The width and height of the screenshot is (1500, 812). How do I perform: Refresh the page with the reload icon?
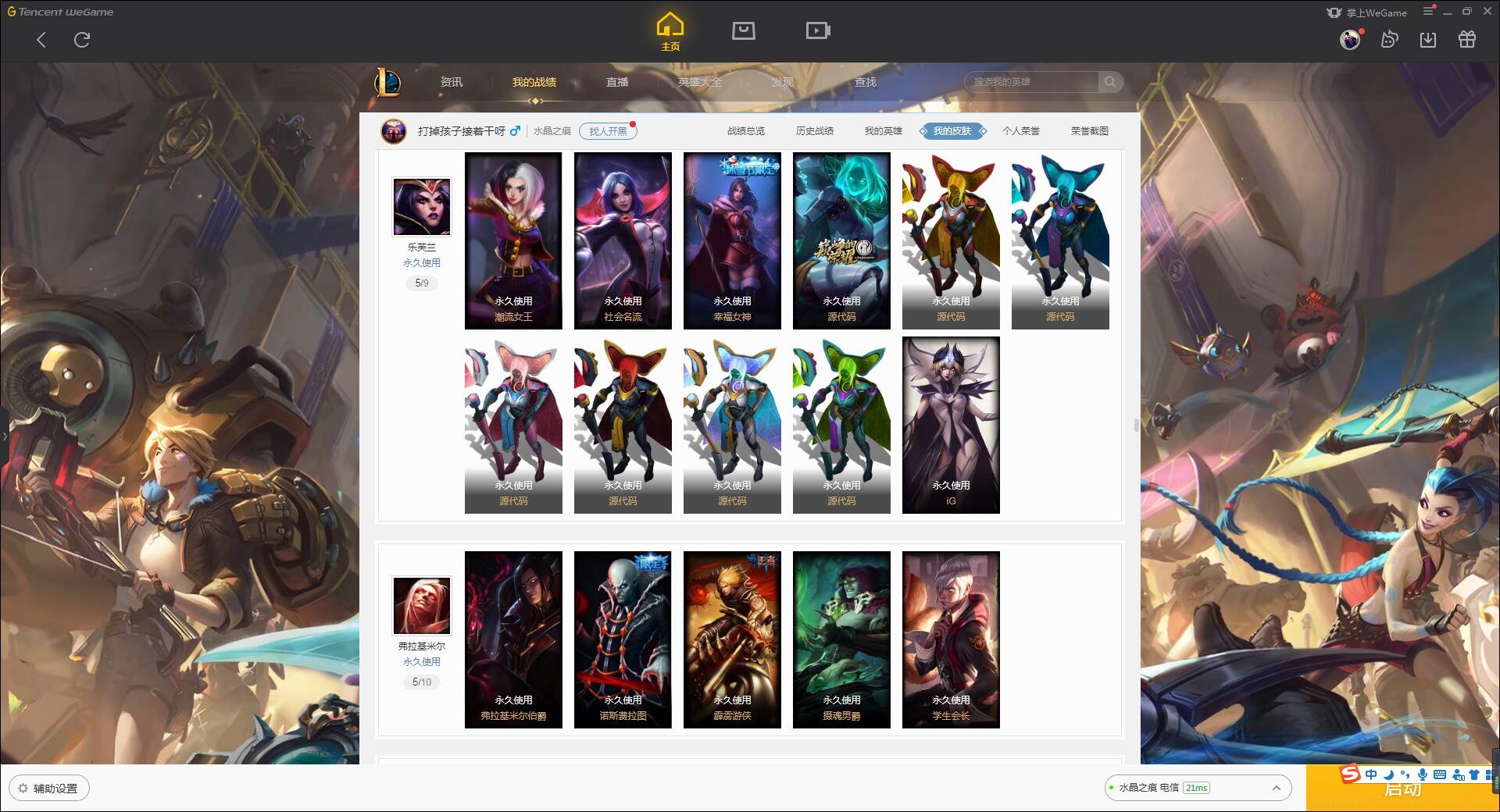[x=82, y=40]
